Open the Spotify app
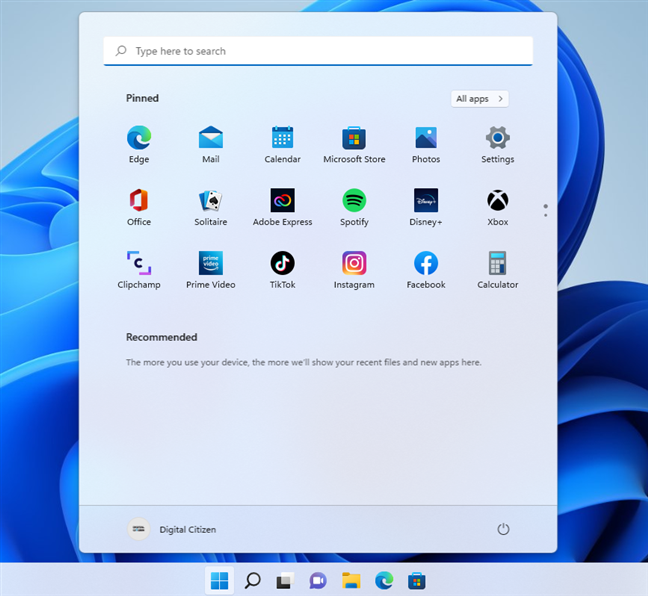Viewport: 648px width, 596px height. pos(354,207)
